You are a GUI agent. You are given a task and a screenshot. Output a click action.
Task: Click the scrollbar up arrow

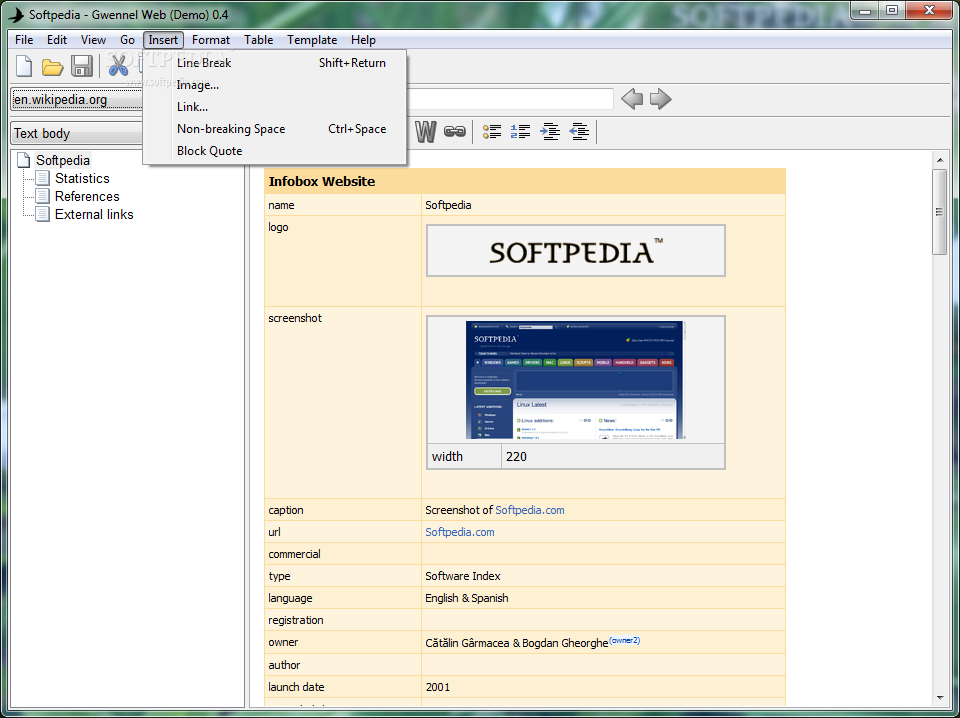[x=940, y=160]
